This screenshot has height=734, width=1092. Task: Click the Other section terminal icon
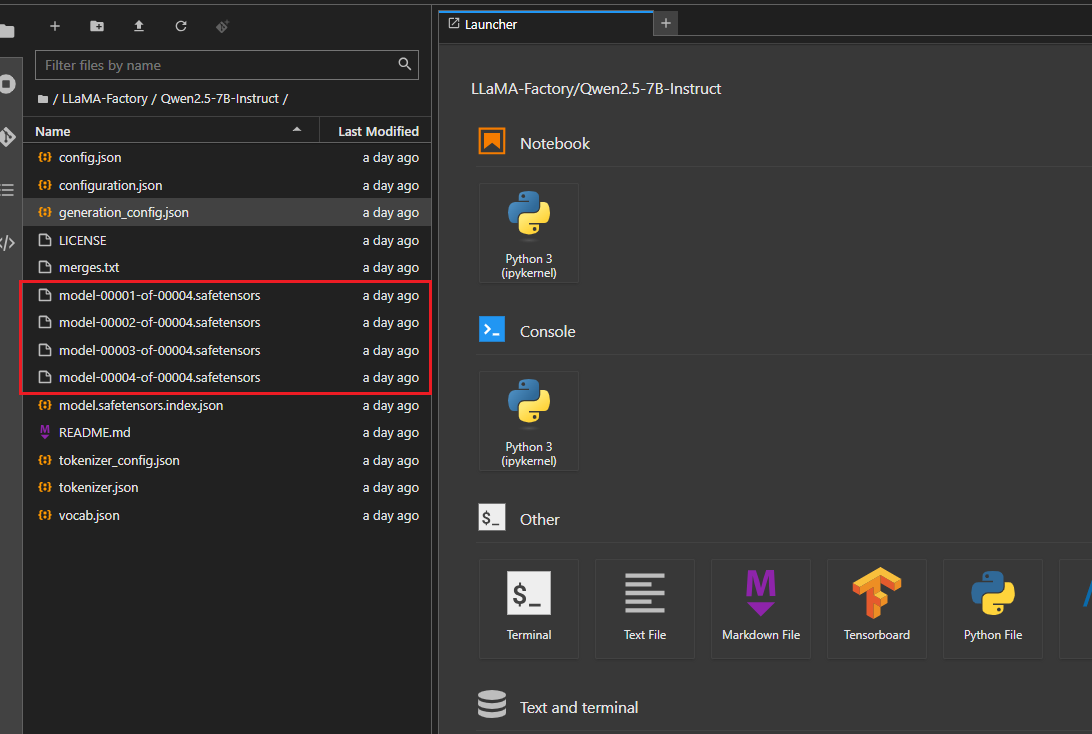point(492,517)
